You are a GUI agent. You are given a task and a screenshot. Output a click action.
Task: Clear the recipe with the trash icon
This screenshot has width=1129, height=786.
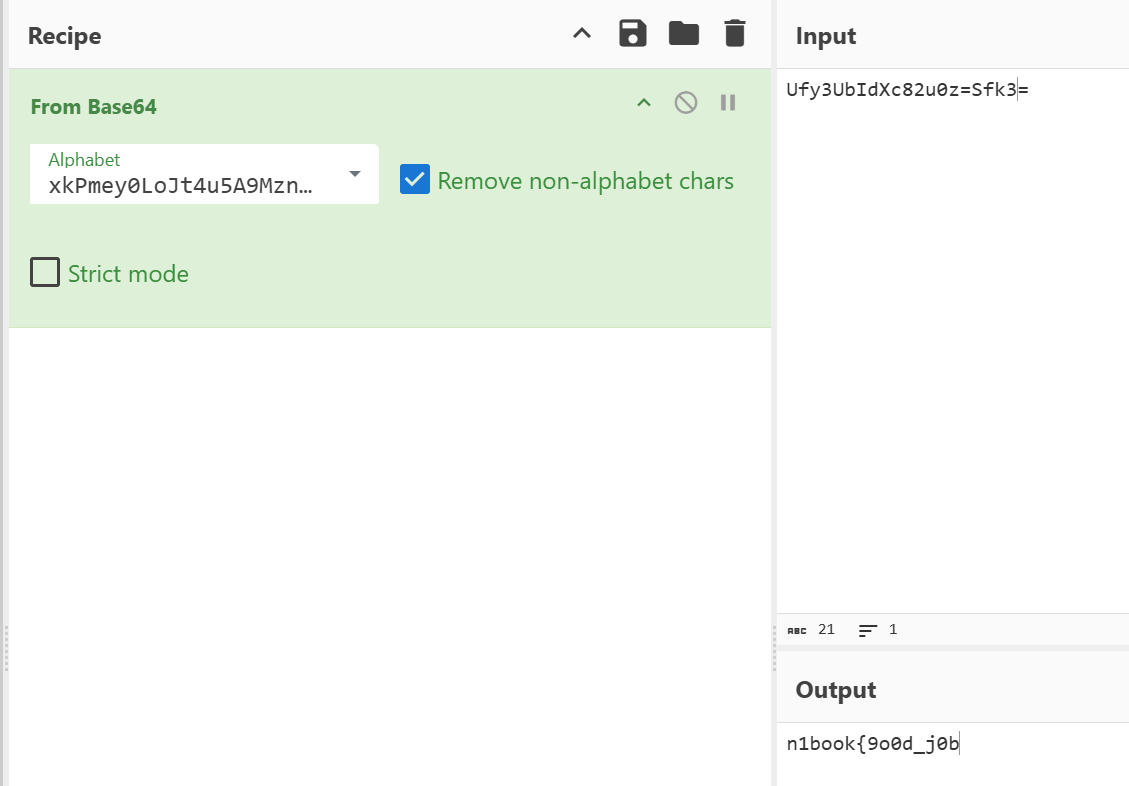pyautogui.click(x=734, y=33)
